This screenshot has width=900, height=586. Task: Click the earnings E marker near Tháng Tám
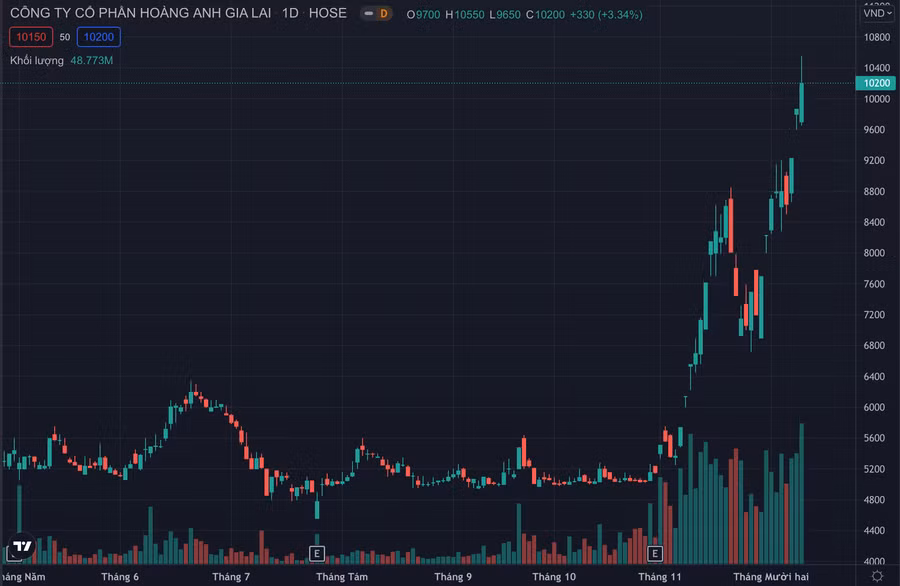click(x=317, y=553)
